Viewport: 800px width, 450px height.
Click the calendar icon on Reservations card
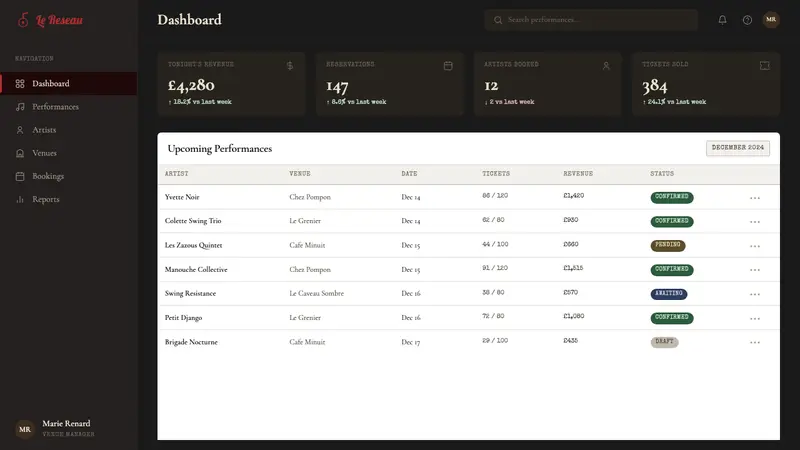[x=448, y=65]
